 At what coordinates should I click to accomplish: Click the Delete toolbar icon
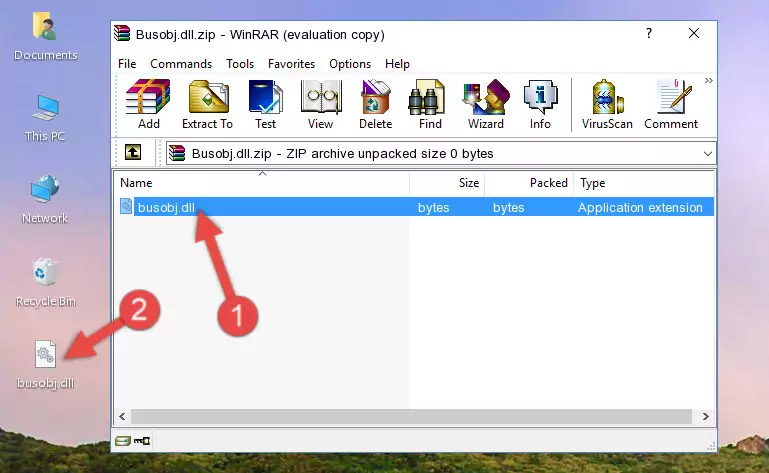[x=376, y=104]
